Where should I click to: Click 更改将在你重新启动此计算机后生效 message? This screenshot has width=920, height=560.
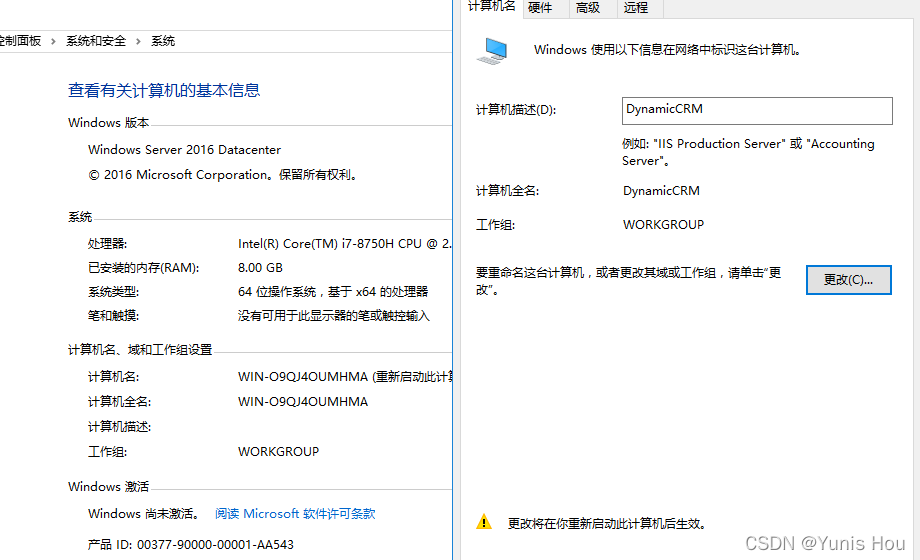click(x=607, y=524)
